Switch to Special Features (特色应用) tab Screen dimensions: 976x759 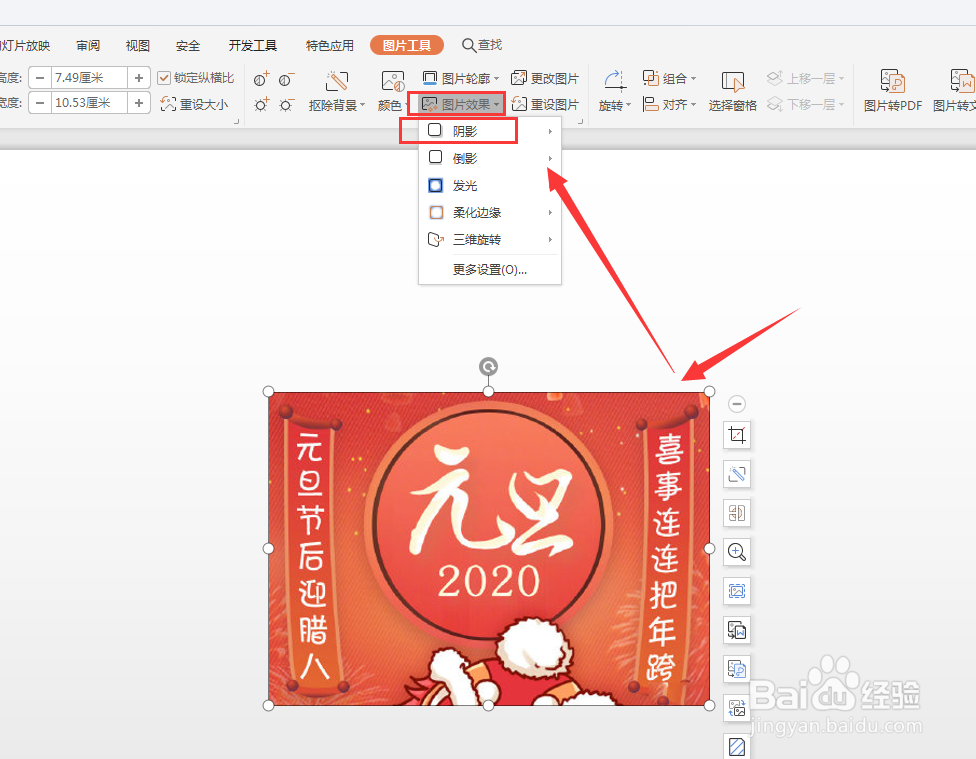click(329, 45)
